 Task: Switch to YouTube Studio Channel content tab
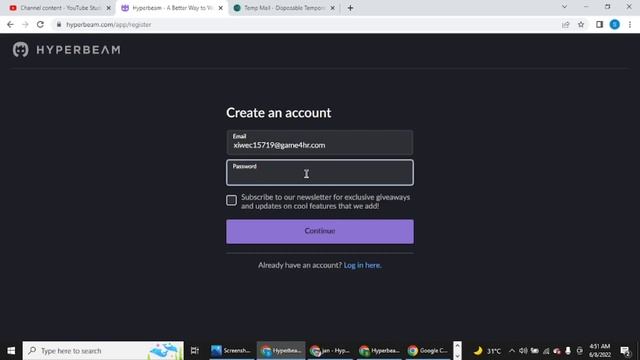[x=60, y=8]
